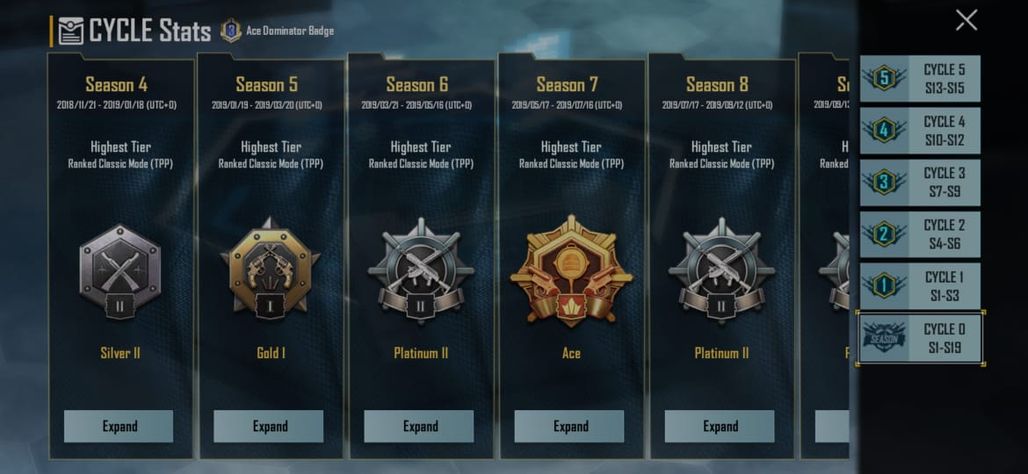The width and height of the screenshot is (1028, 474).
Task: Tap the Season 6 Platinum II emblem
Action: [420, 271]
